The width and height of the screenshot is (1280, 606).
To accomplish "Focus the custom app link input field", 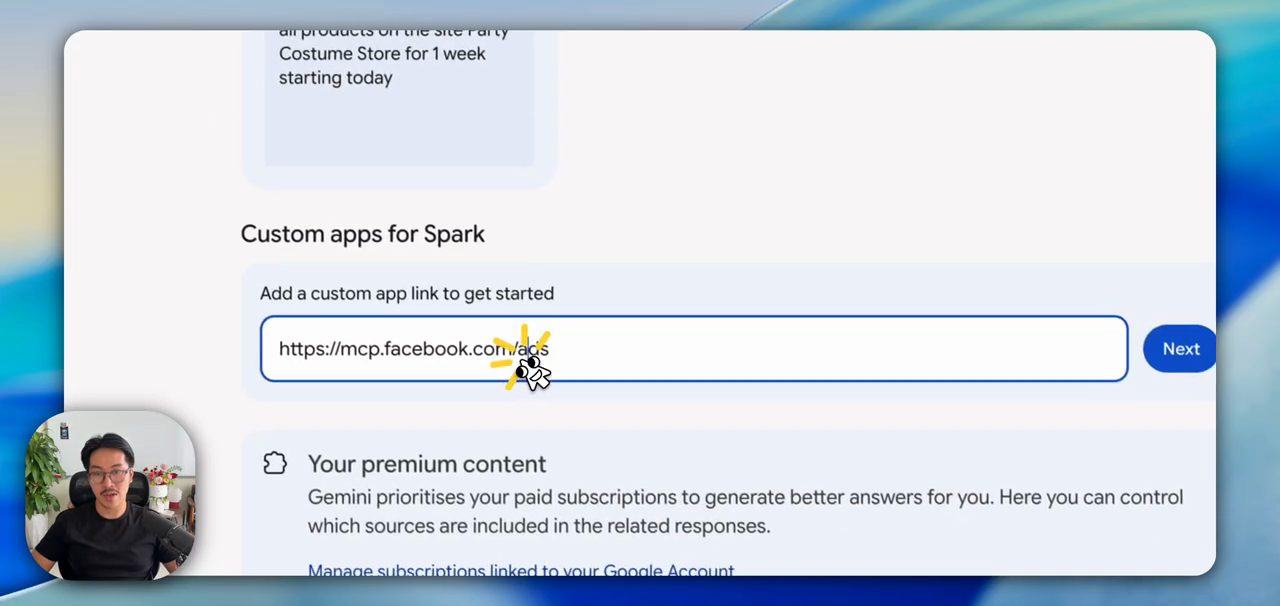I will 694,349.
